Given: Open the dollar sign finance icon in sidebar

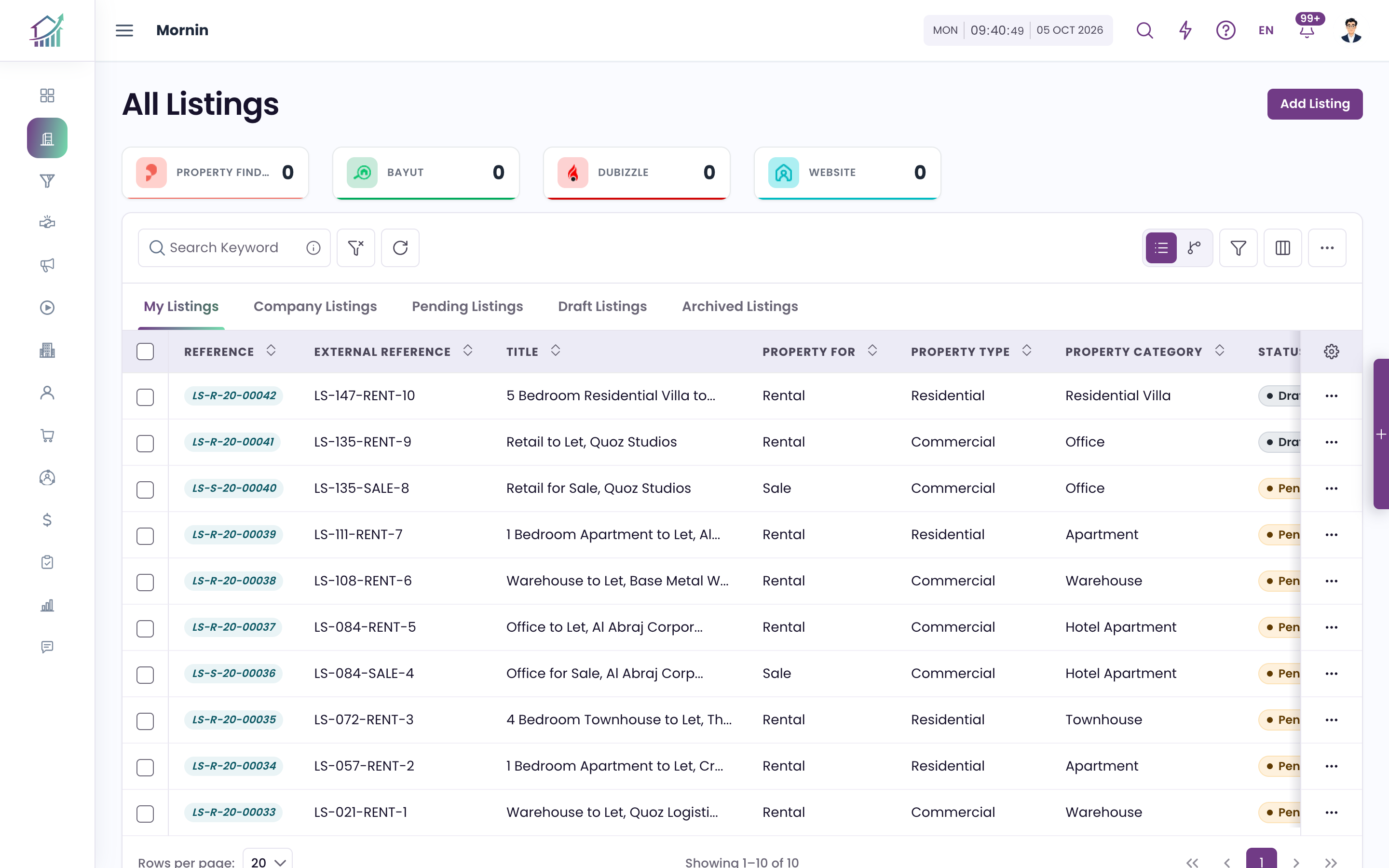Looking at the screenshot, I should tap(47, 520).
